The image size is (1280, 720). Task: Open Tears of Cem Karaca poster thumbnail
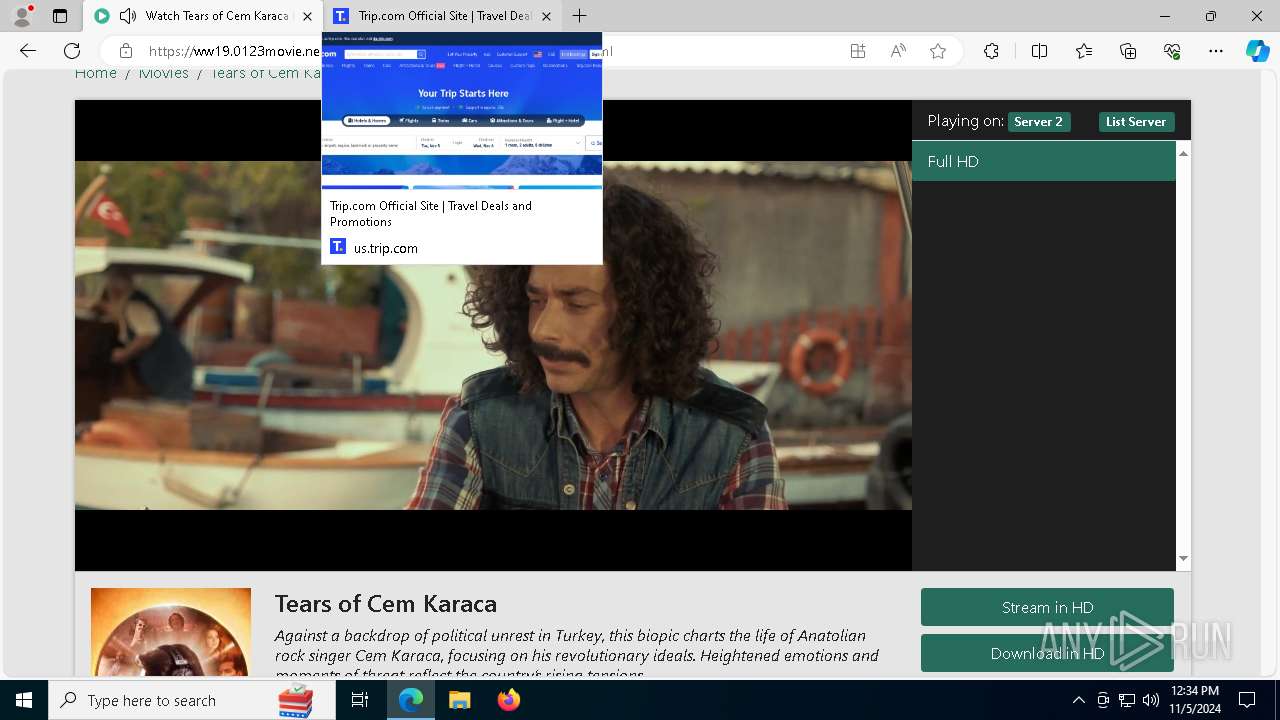tap(171, 632)
